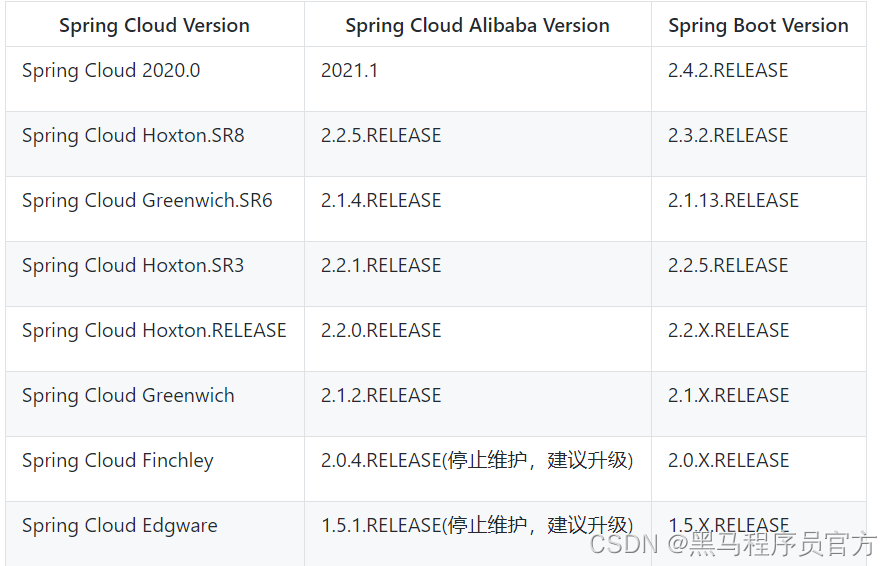This screenshot has width=892, height=566.
Task: Click the 2.1.4.RELEASE Alibaba version cell
Action: click(x=381, y=201)
